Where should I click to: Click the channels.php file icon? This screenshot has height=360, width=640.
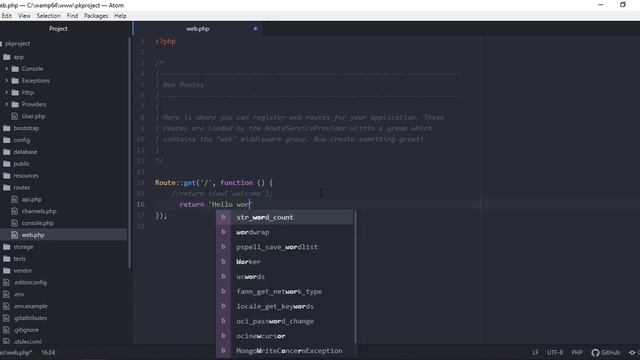[x=15, y=211]
